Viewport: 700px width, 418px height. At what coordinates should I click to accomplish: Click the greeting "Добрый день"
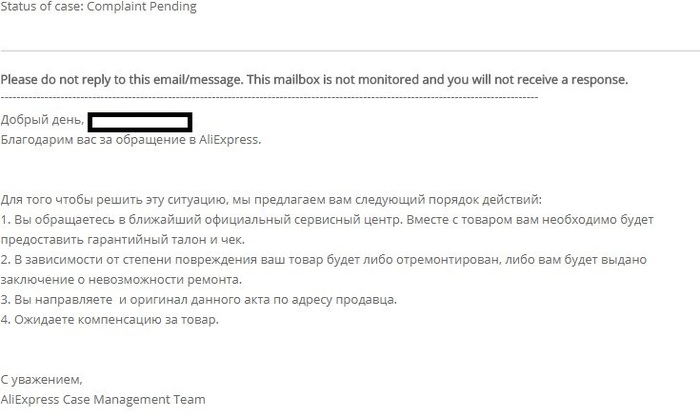click(x=41, y=121)
